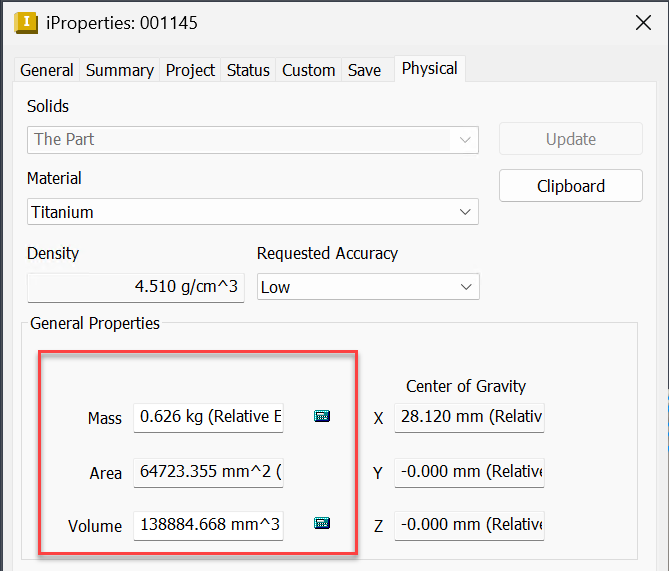Open the Summary tab
Image resolution: width=669 pixels, height=571 pixels.
point(119,70)
